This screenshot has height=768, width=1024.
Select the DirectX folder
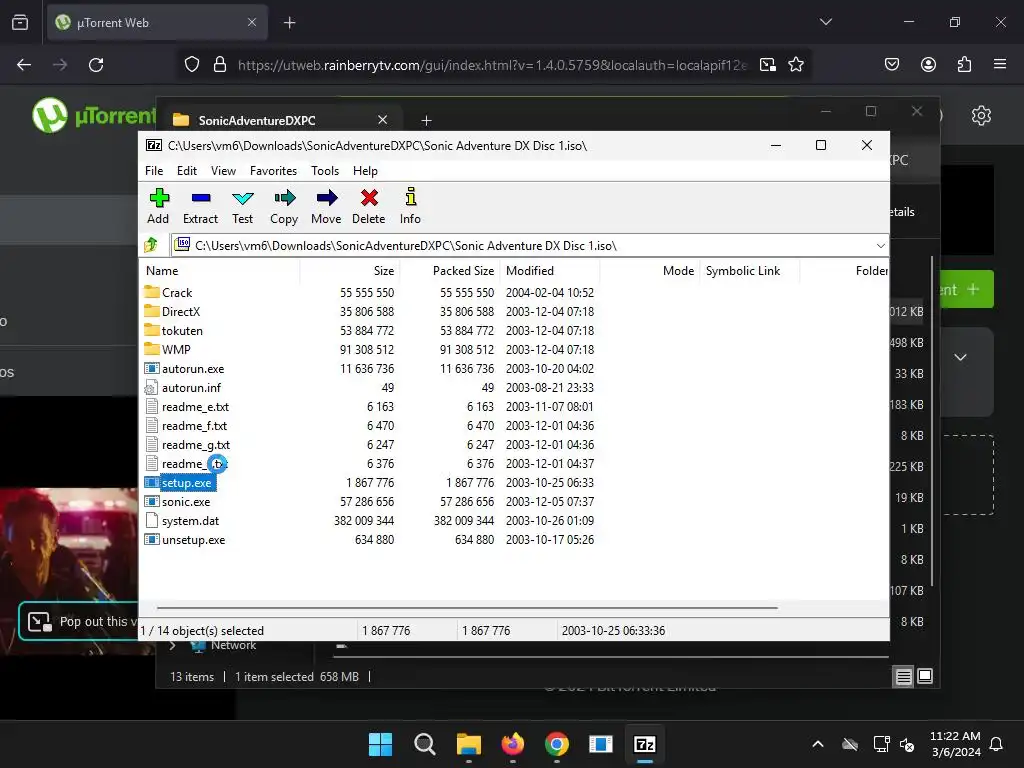(x=181, y=312)
